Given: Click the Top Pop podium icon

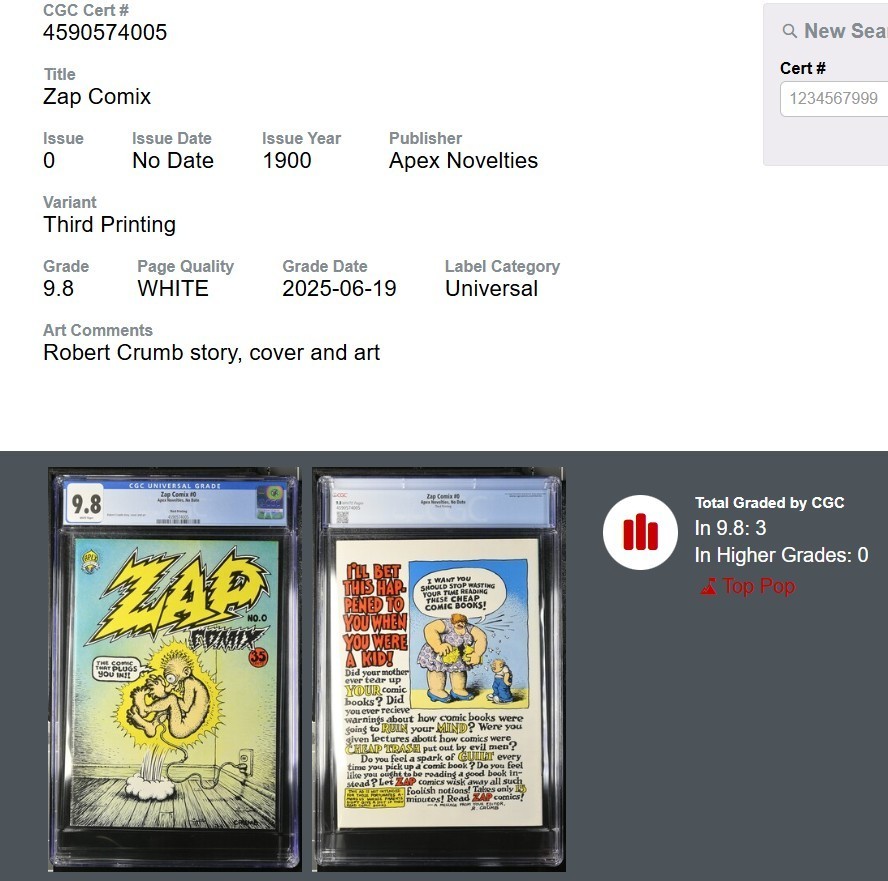Looking at the screenshot, I should 708,587.
